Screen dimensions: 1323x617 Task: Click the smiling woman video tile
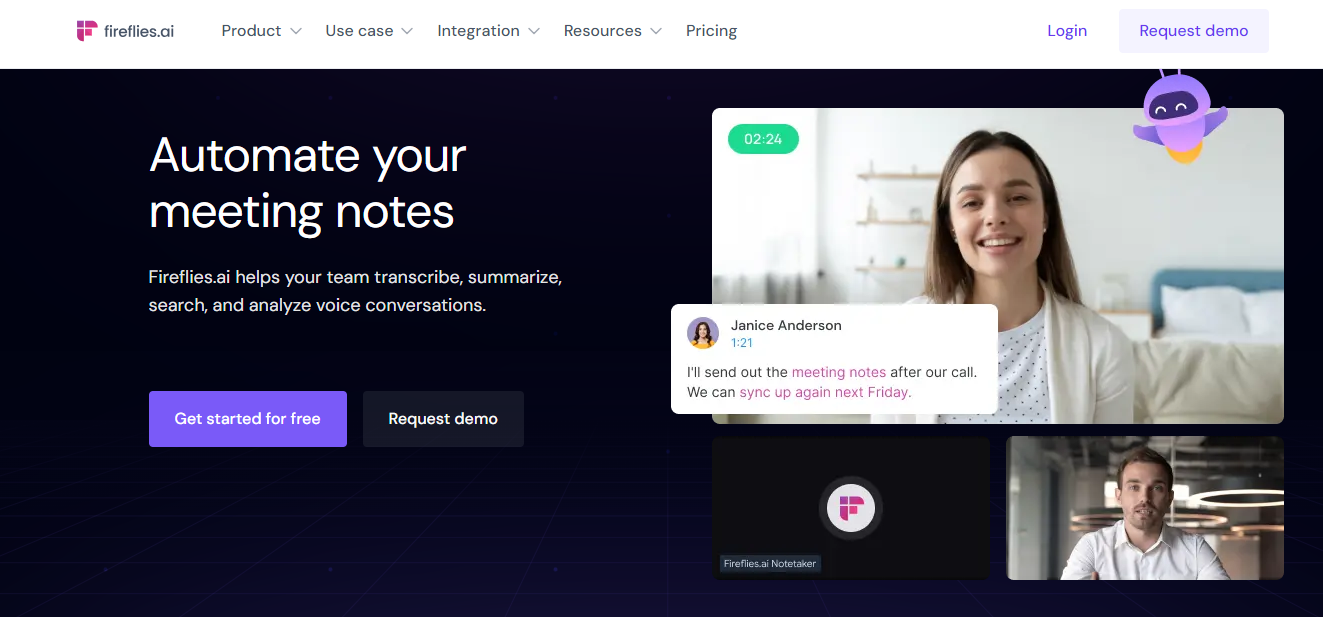pyautogui.click(x=997, y=266)
